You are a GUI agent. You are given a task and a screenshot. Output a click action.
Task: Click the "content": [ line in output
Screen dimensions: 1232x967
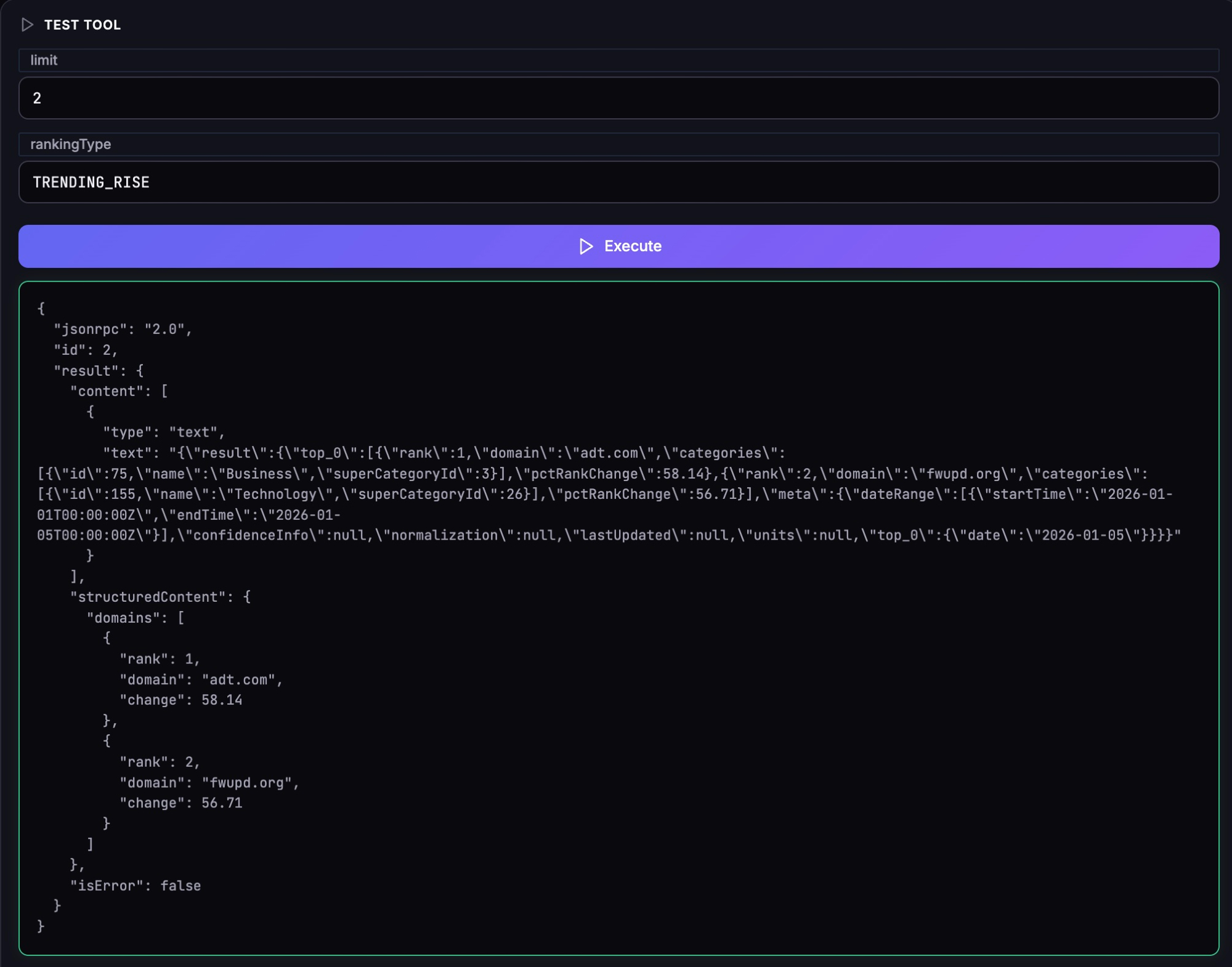(119, 391)
